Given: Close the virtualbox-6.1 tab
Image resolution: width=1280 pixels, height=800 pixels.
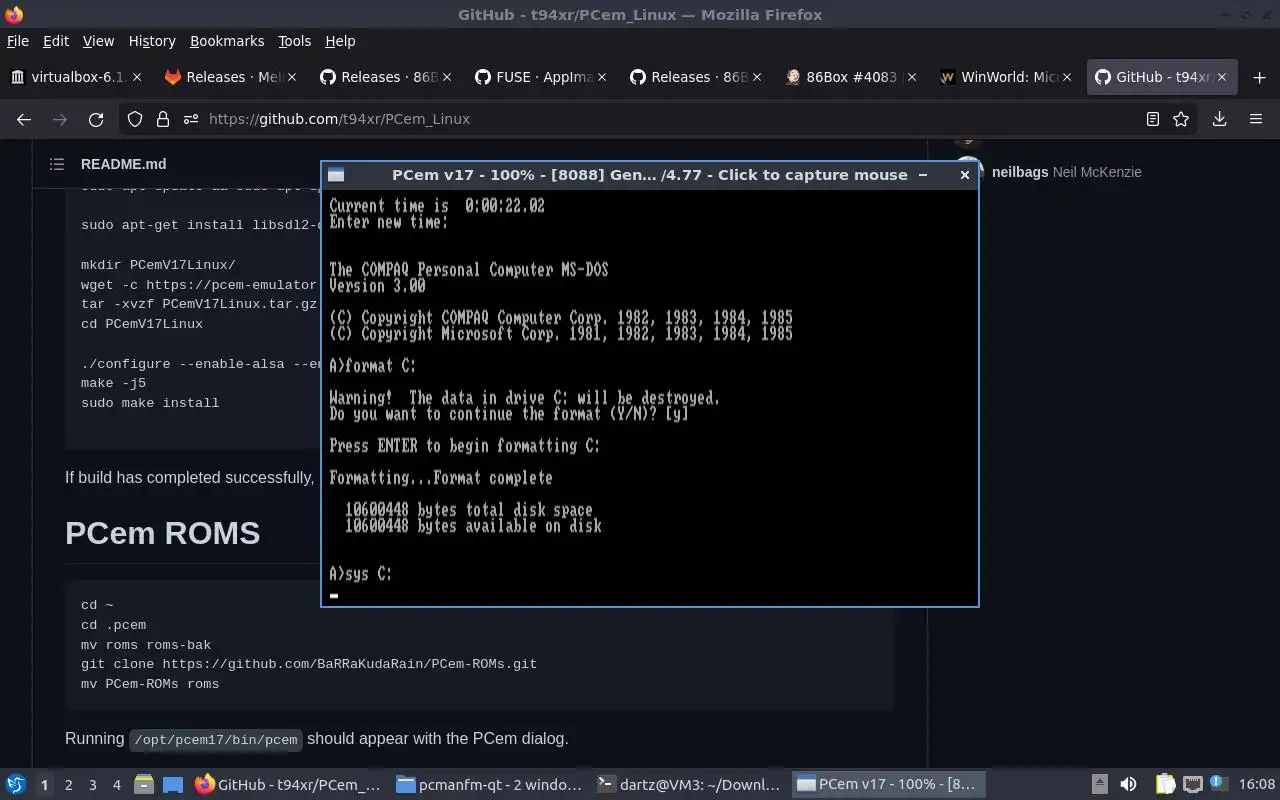Looking at the screenshot, I should 137,77.
